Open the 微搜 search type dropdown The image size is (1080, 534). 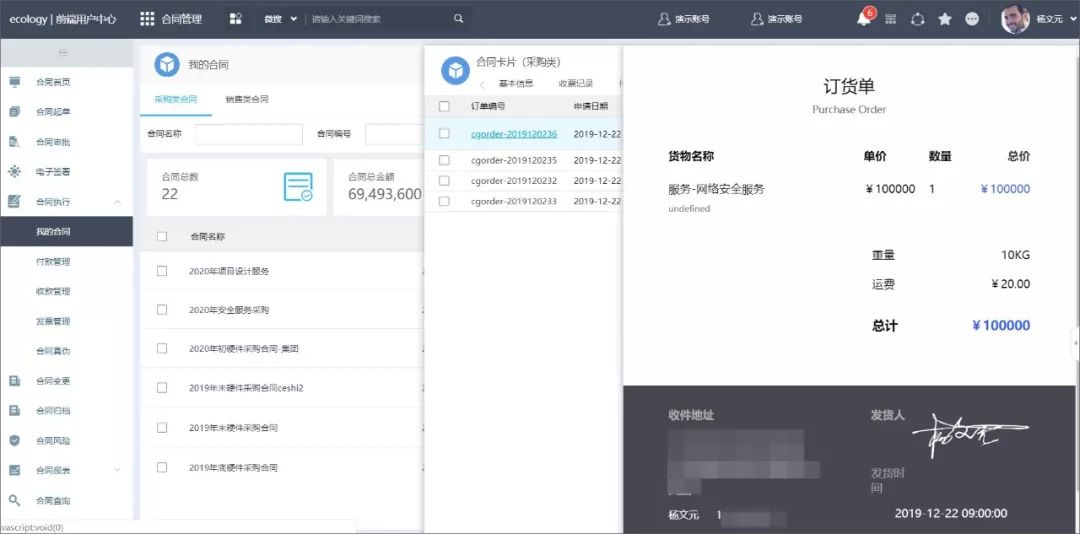coord(280,19)
